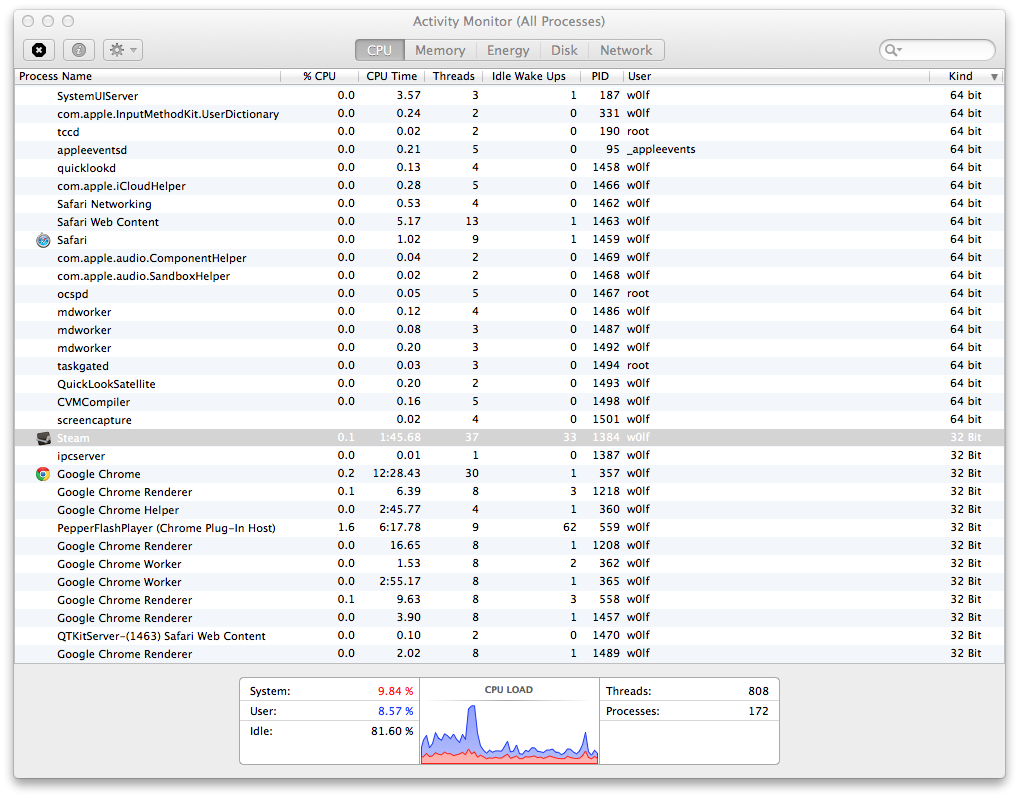
Task: Sort by User column header
Action: 777,76
